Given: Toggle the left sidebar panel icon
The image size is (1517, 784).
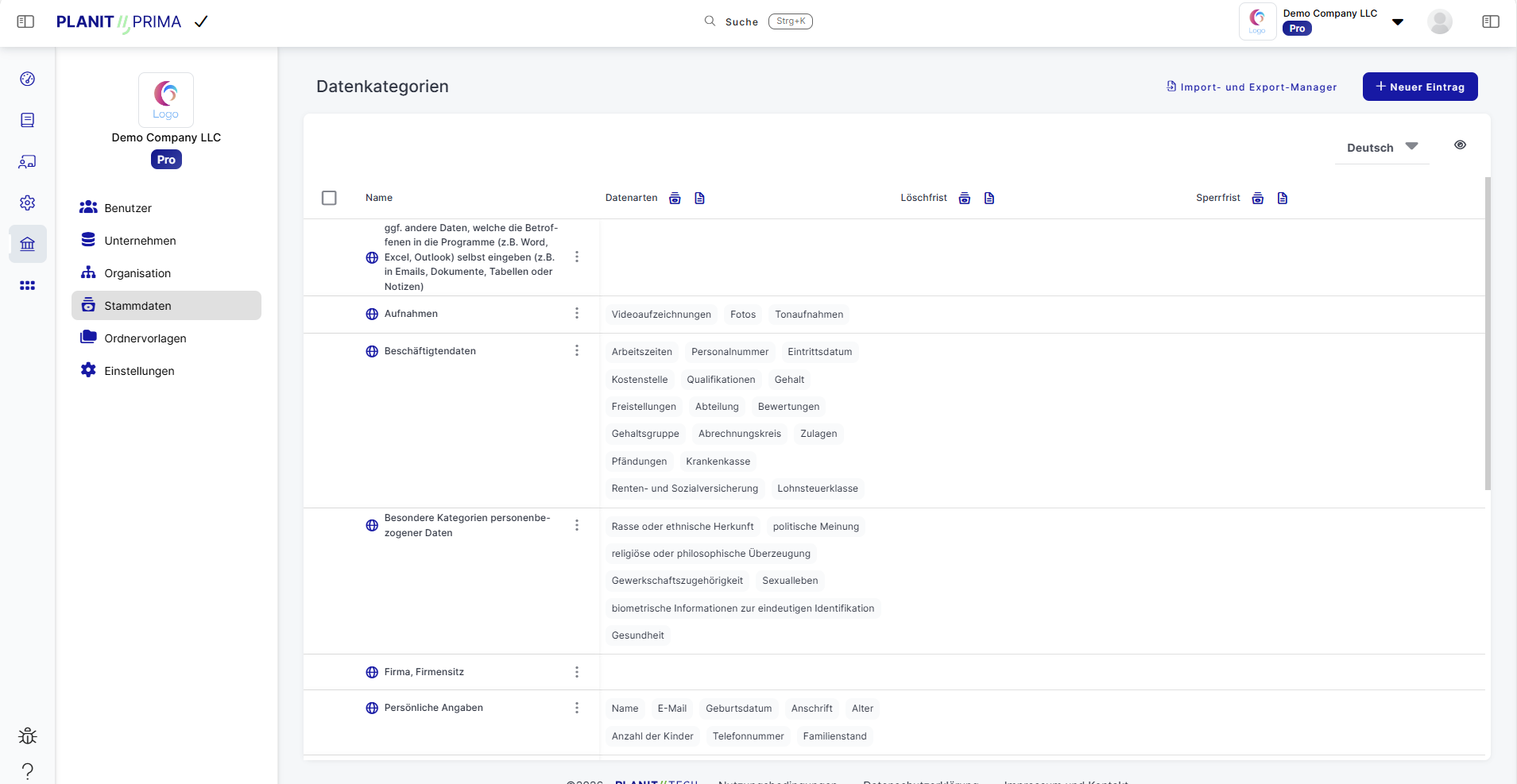Looking at the screenshot, I should click(25, 21).
